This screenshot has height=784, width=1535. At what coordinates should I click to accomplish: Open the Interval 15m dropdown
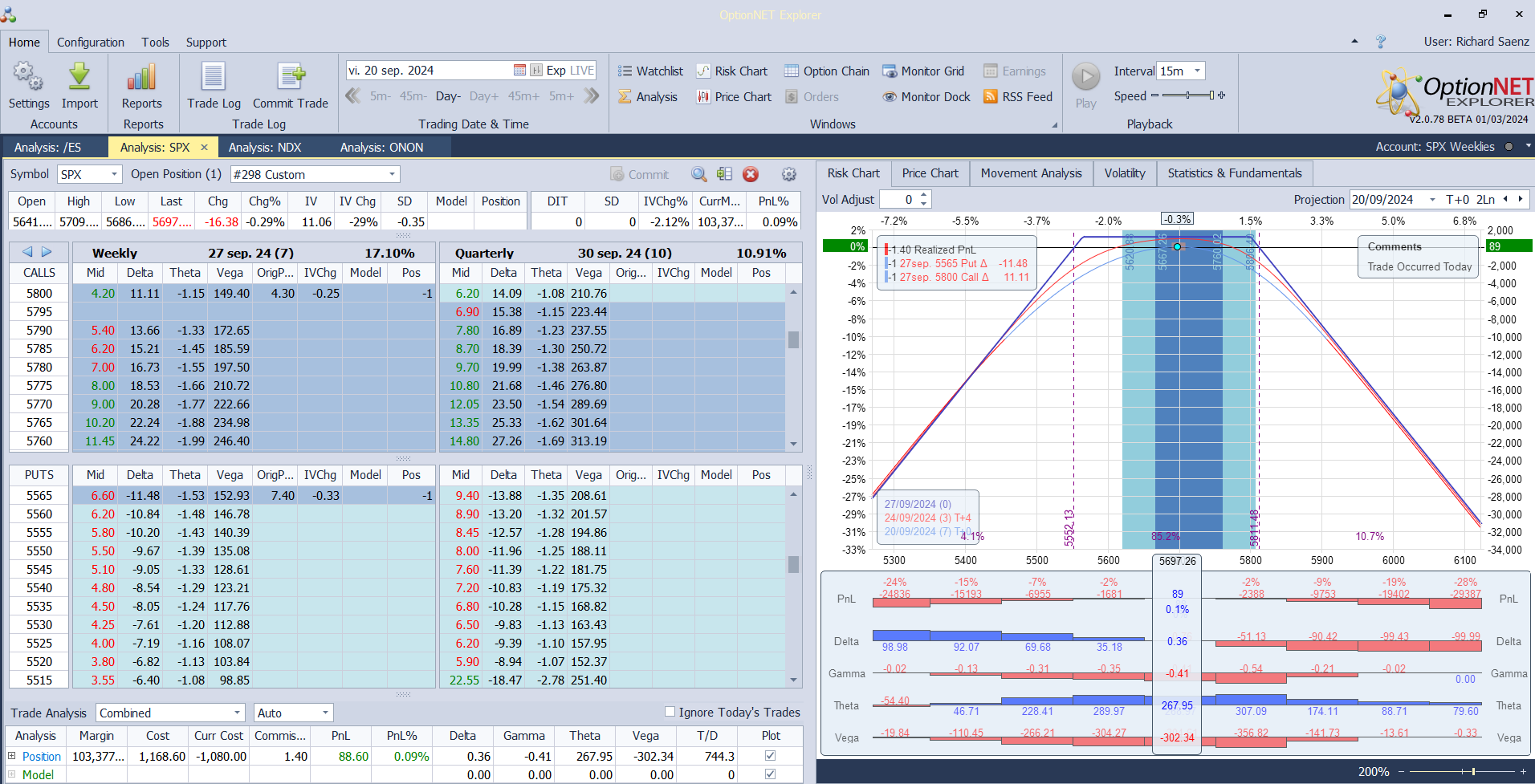click(1197, 71)
